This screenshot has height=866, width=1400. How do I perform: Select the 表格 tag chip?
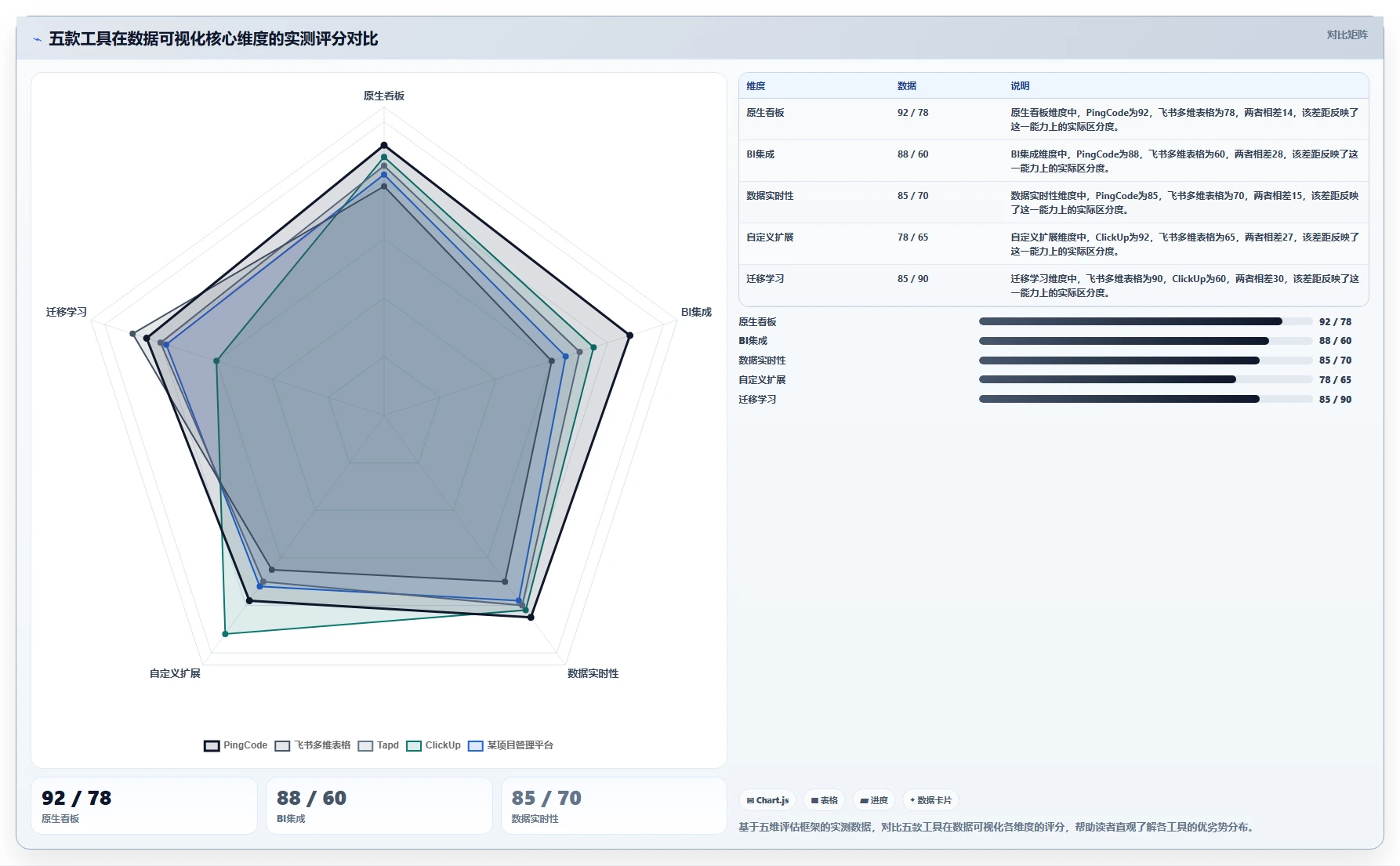[824, 800]
